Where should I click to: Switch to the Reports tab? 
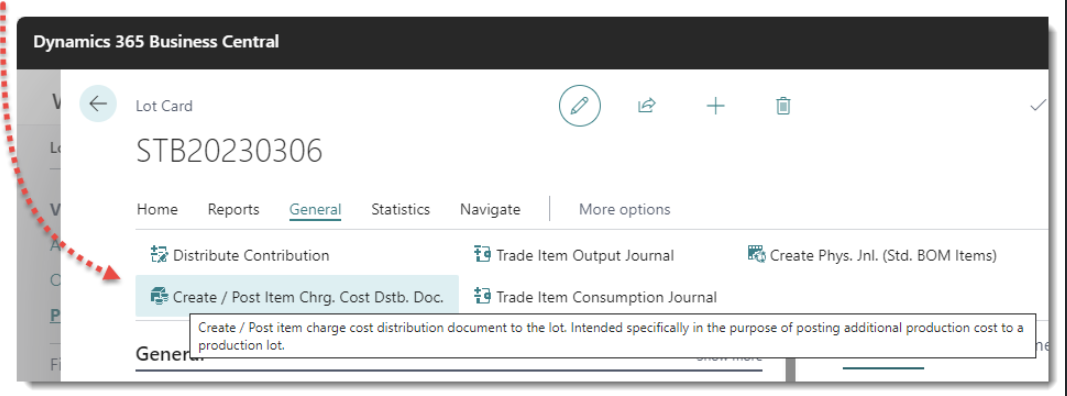point(233,210)
